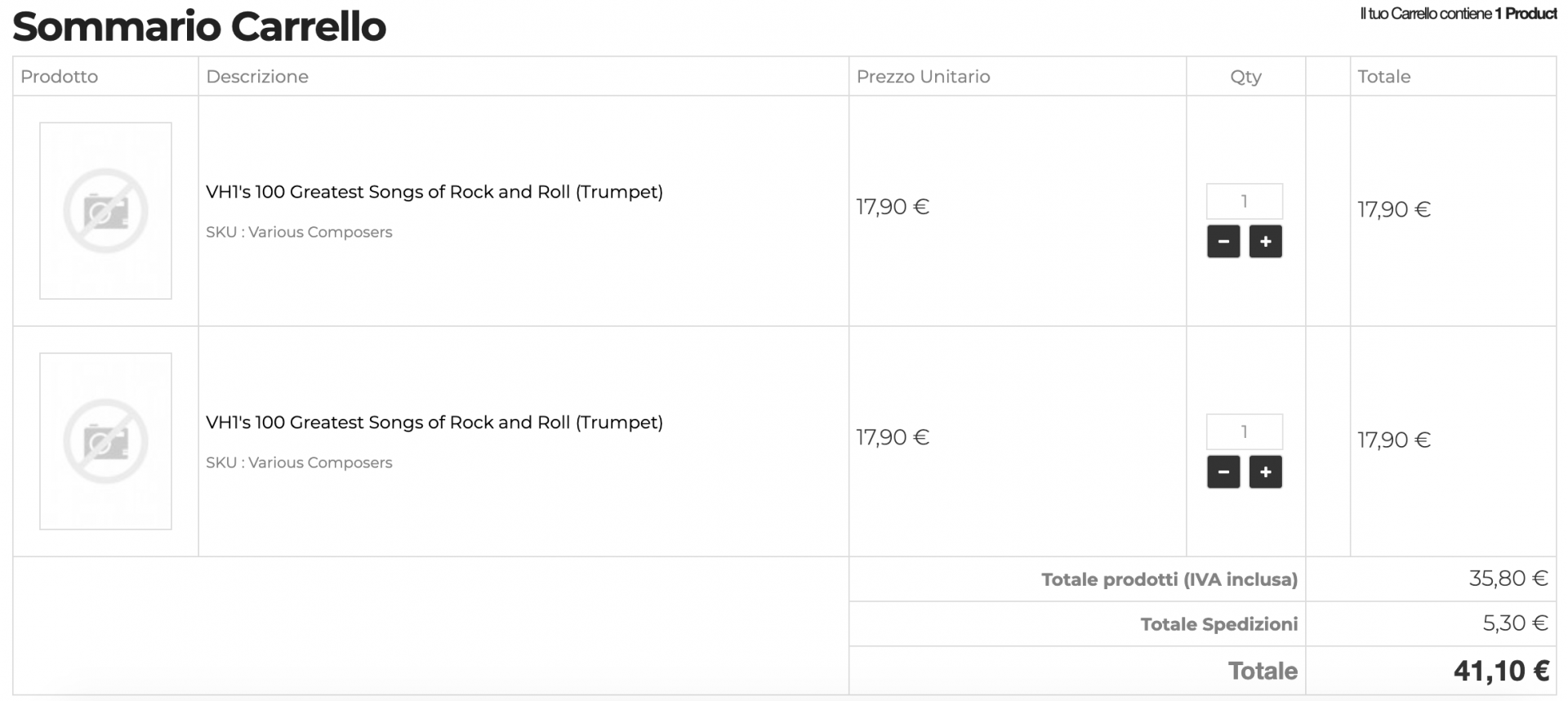Click the Totale prodotti (IVA inclusa) label
The width and height of the screenshot is (1568, 701).
point(1169,579)
